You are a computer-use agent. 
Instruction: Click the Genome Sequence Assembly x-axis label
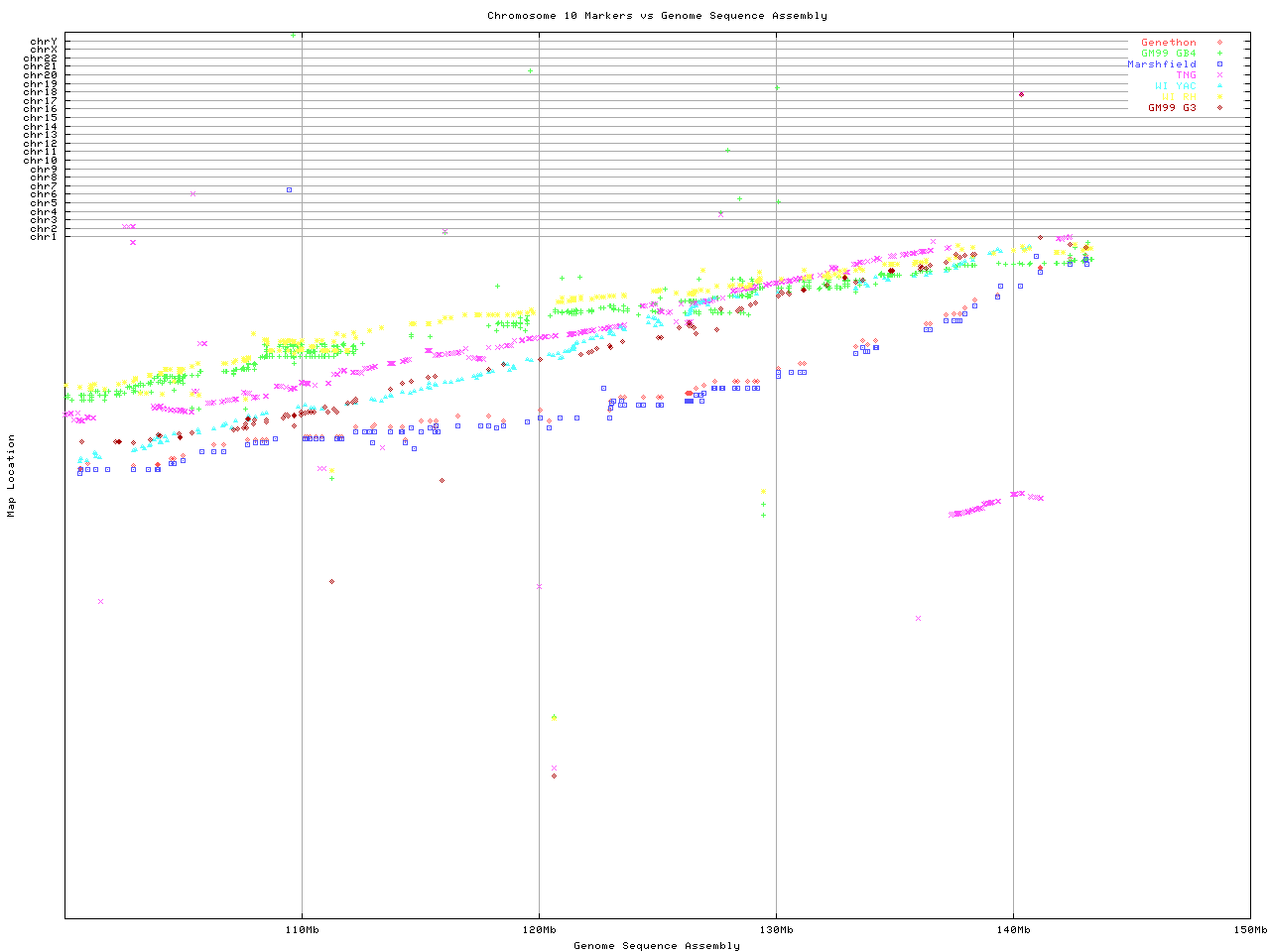657,946
